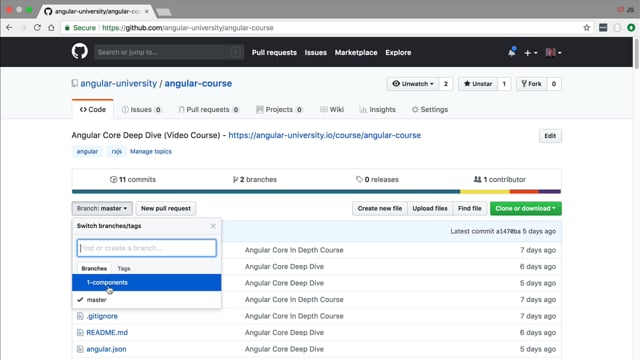Select the Branches tab in the popup
The height and width of the screenshot is (360, 640).
coord(94,268)
